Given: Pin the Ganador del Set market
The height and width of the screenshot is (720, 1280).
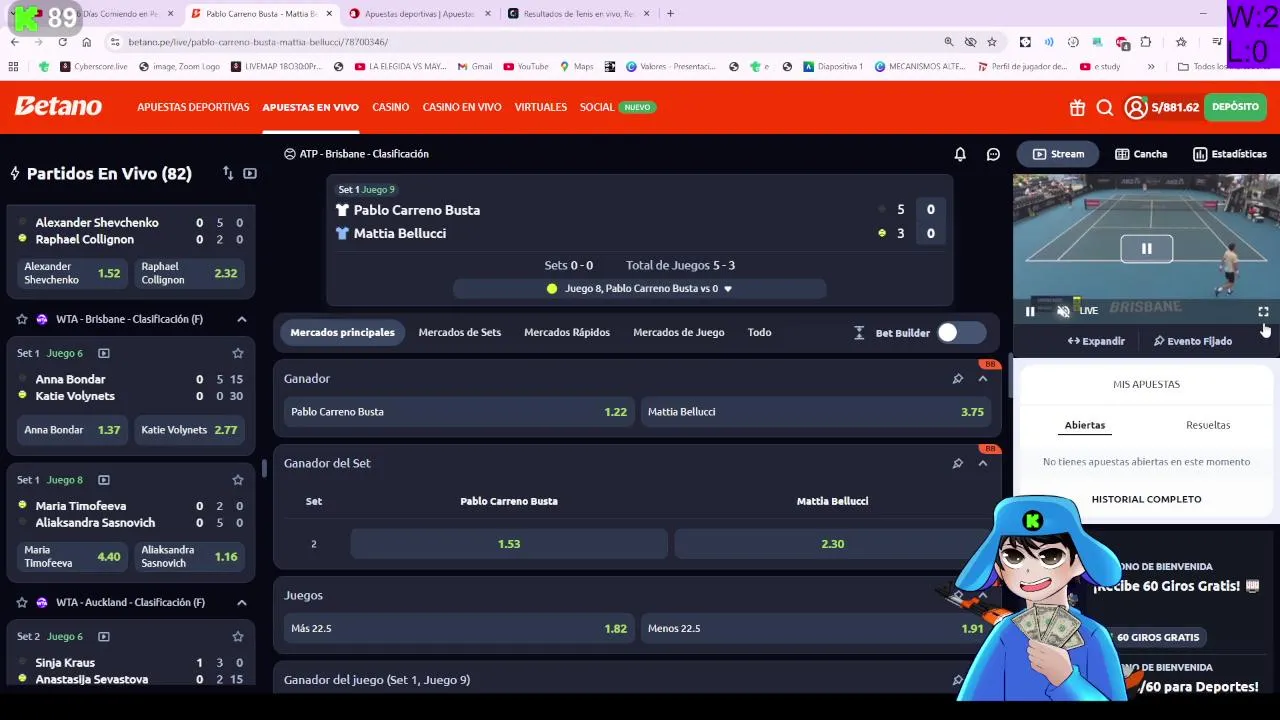Looking at the screenshot, I should tap(957, 463).
